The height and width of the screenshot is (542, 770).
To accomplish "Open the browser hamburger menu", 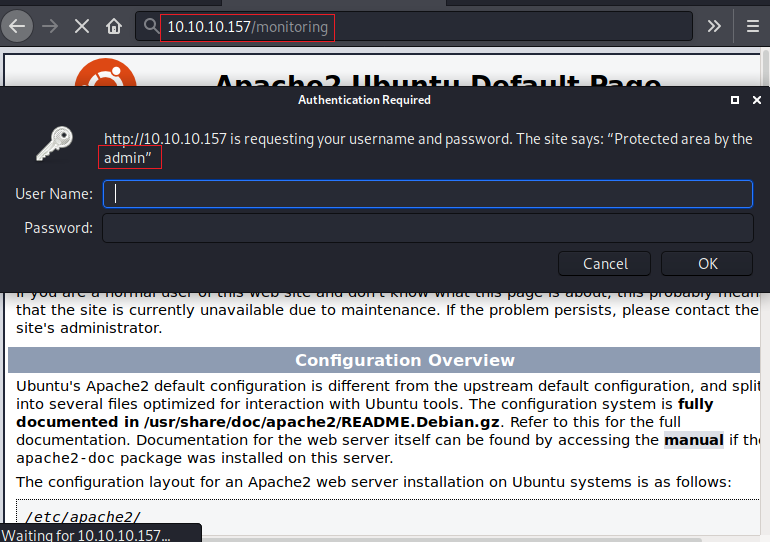I will coord(752,26).
